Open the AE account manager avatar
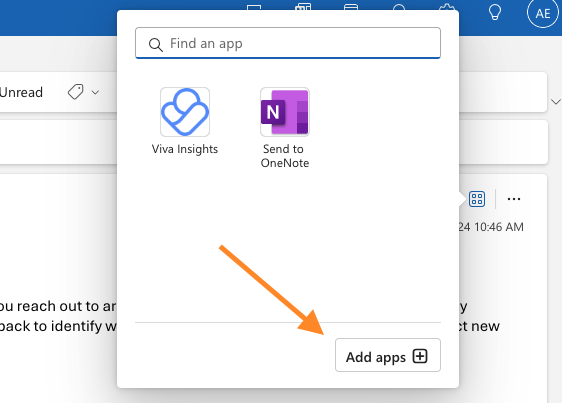Screen dimensions: 562x403 coord(543,13)
